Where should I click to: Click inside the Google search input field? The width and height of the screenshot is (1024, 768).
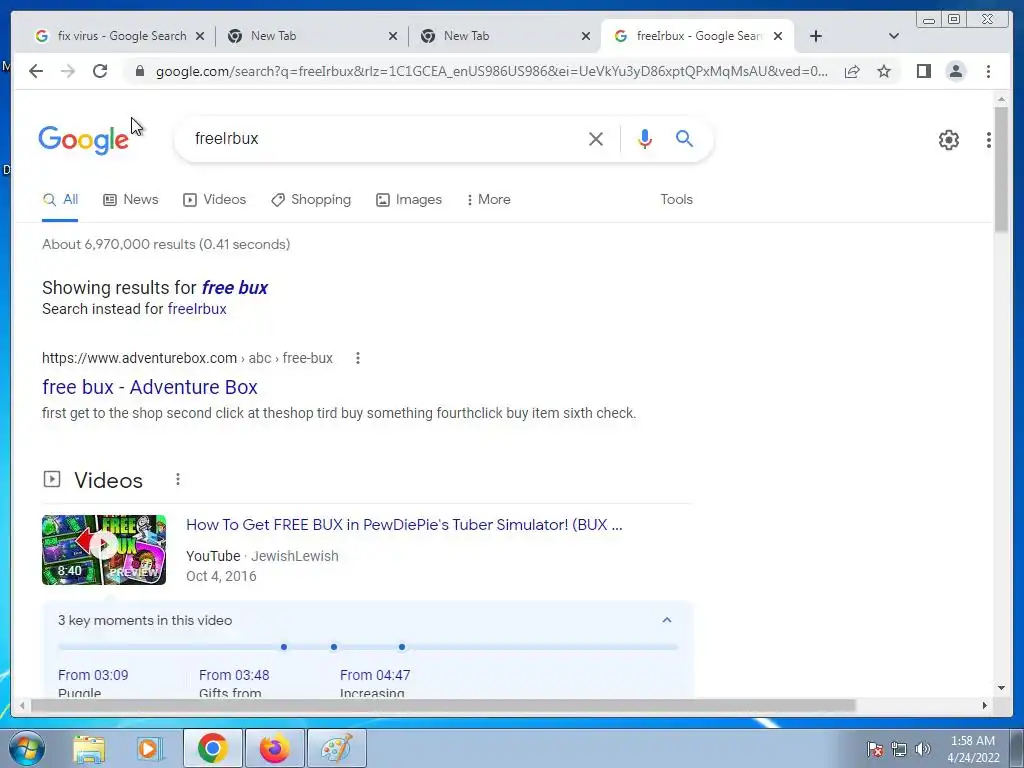385,138
